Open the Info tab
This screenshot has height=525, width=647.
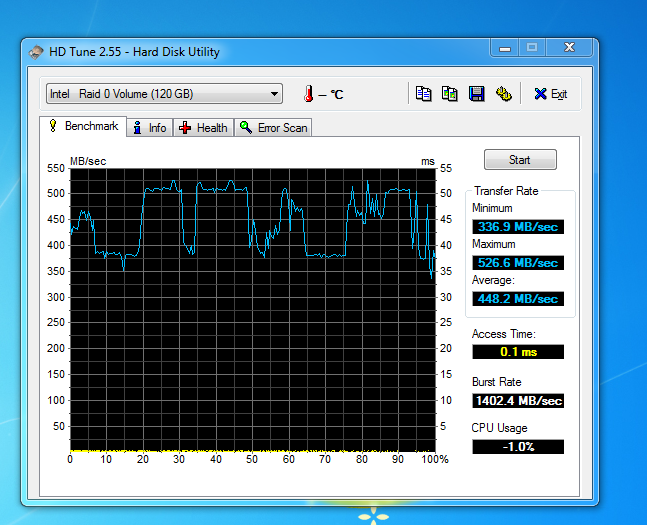coord(149,128)
